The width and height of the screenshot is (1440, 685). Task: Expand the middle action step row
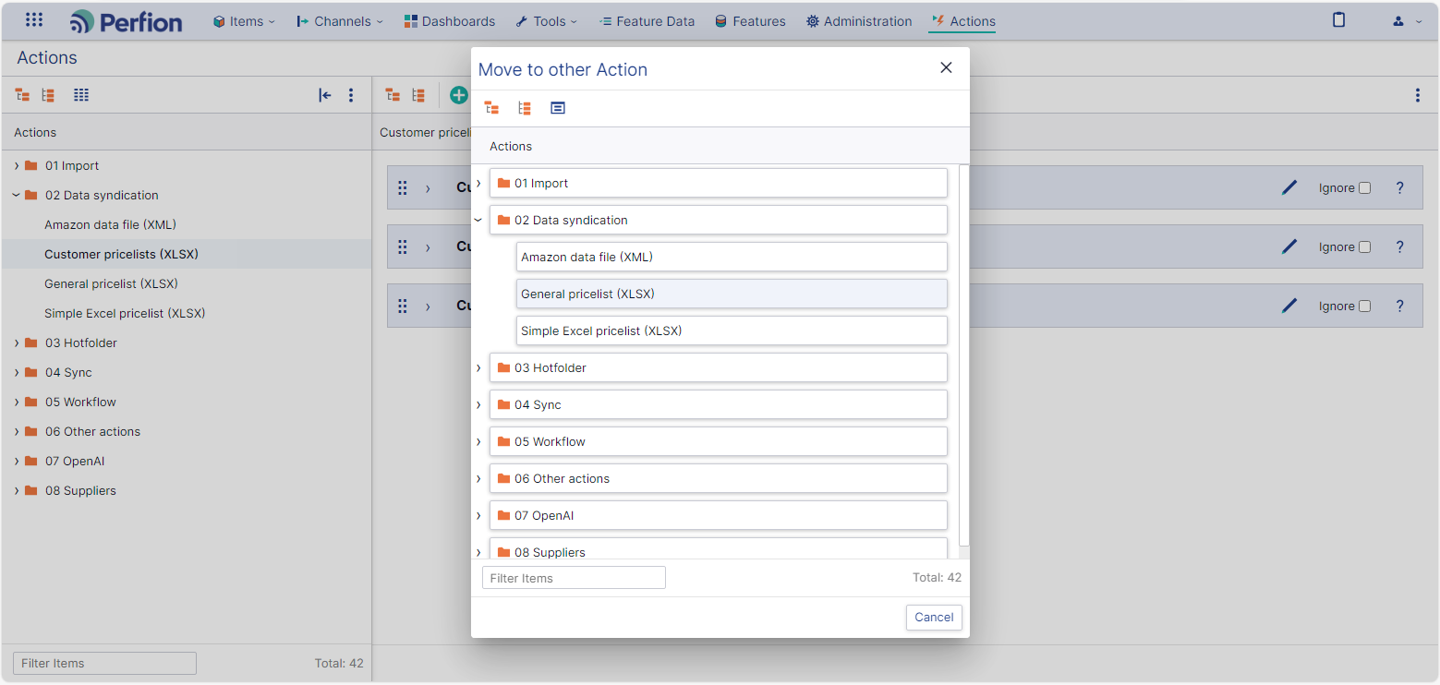tap(428, 247)
